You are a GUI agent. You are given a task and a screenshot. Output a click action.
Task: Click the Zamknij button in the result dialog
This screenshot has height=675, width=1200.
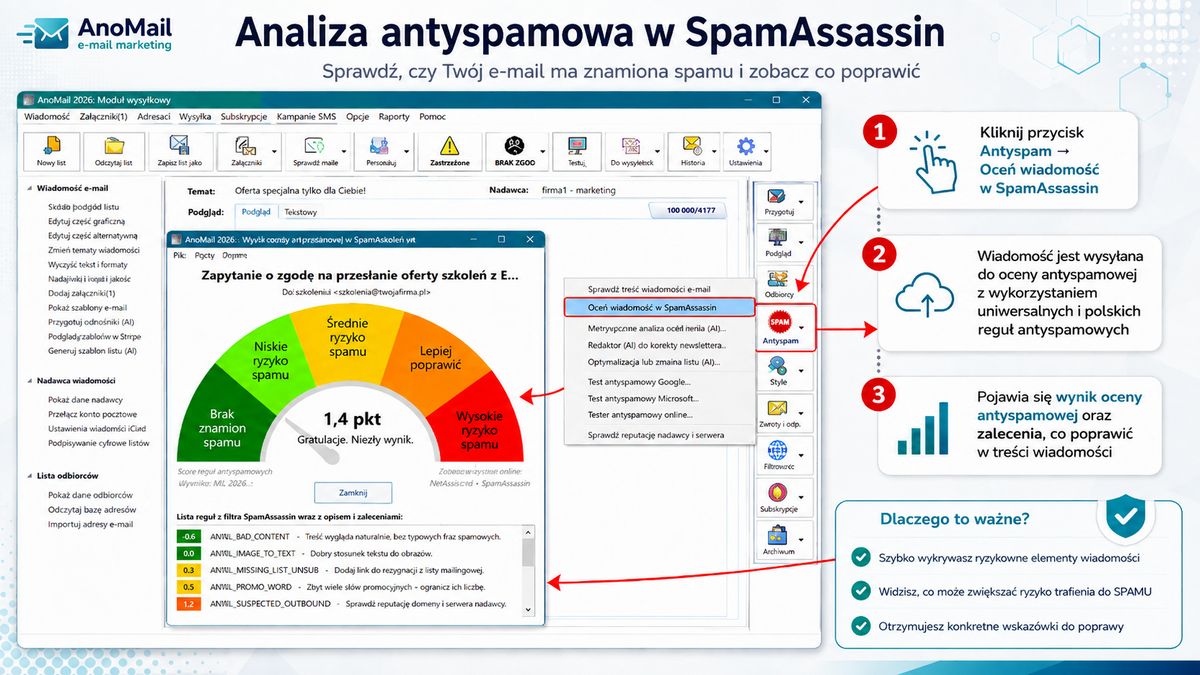(353, 493)
